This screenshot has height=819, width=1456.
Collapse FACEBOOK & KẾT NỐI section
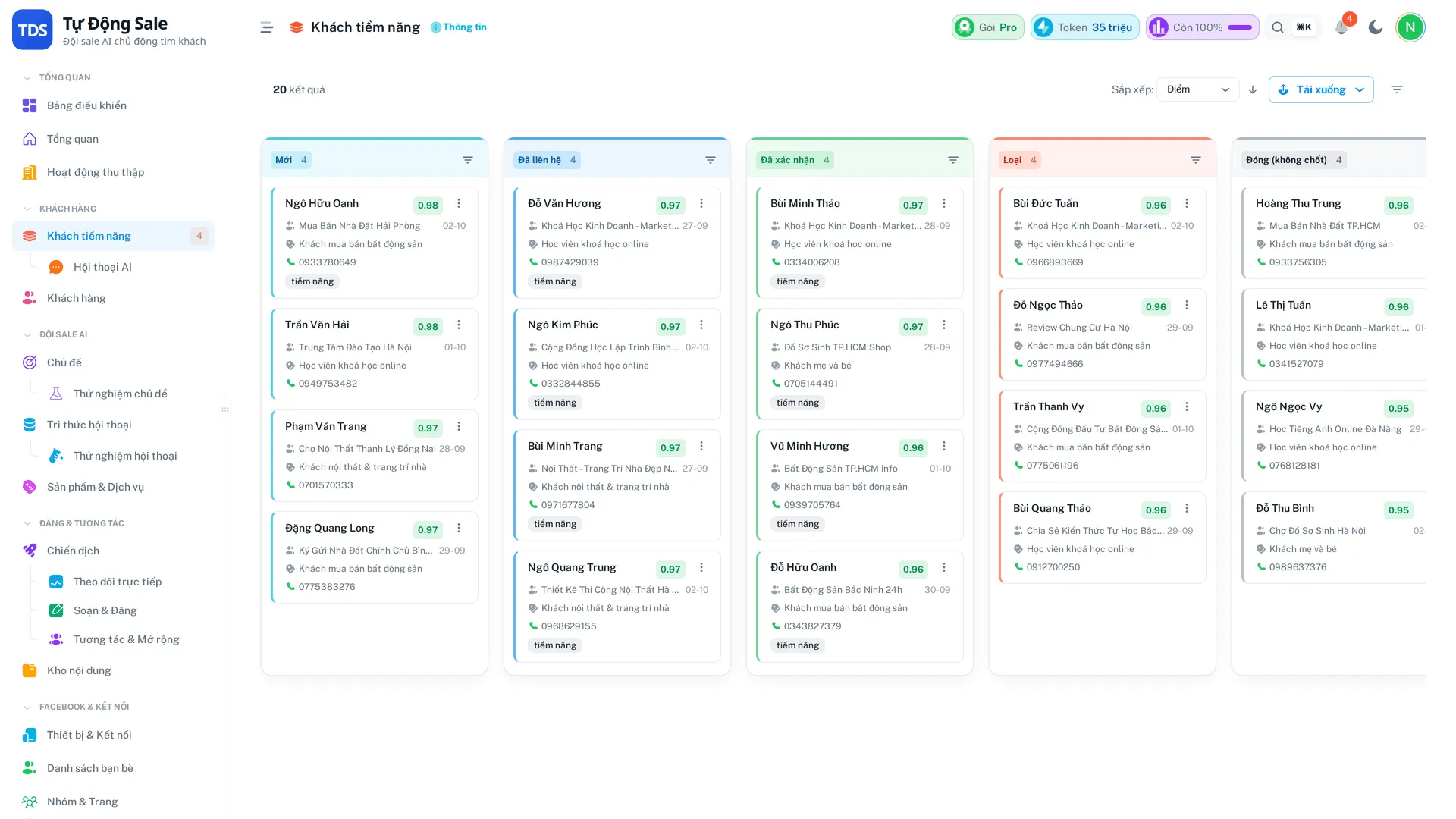[x=76, y=707]
